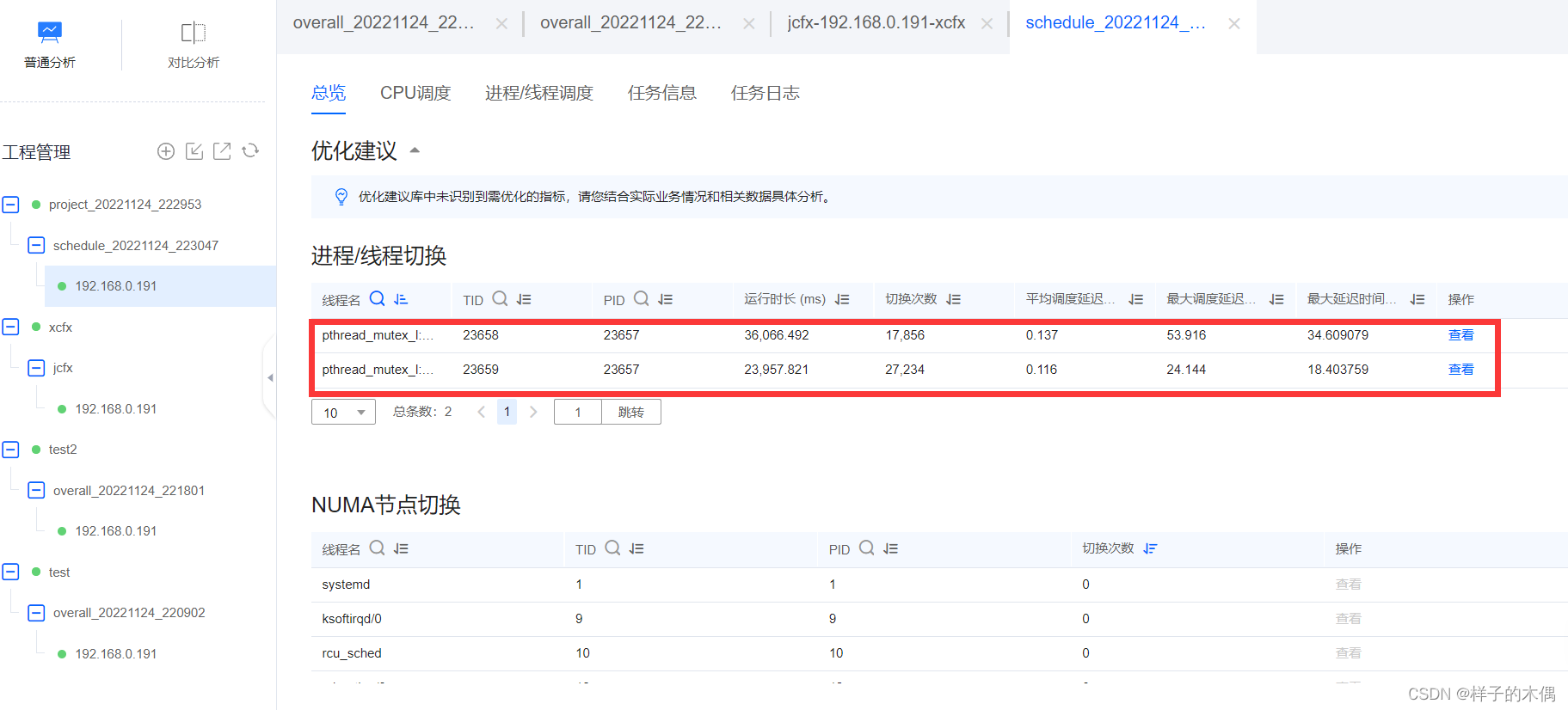Click 查看 for thread TID 23658
Screen dimensions: 1568x710
[x=1461, y=335]
